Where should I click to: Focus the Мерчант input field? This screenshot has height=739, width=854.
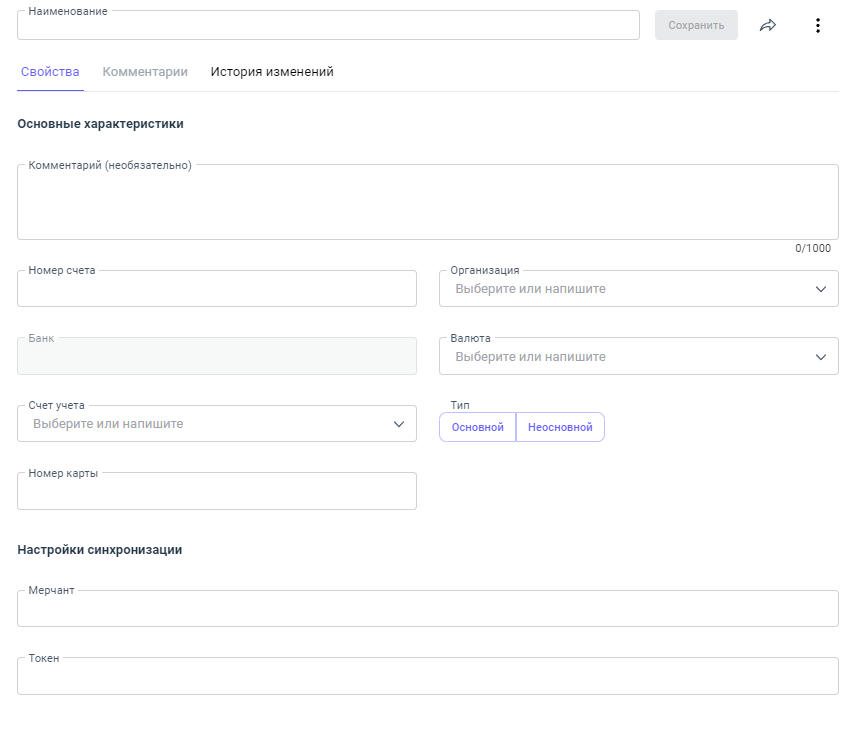click(427, 609)
